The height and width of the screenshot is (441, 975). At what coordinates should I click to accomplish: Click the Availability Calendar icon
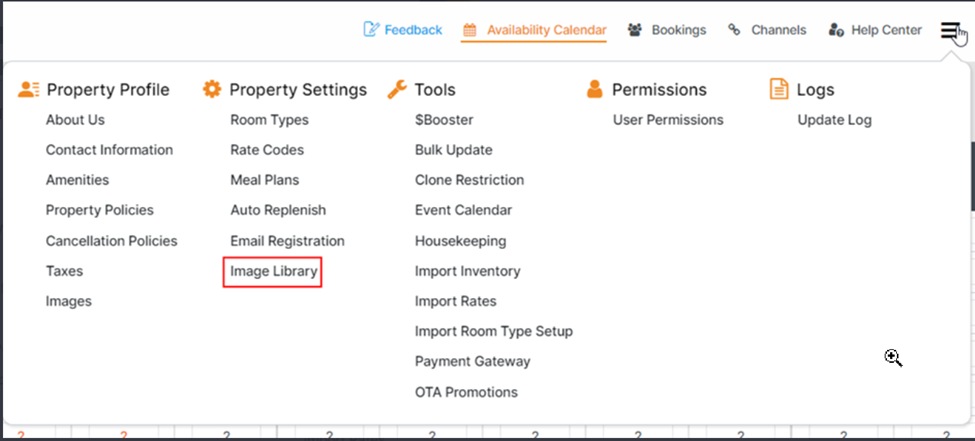point(469,30)
